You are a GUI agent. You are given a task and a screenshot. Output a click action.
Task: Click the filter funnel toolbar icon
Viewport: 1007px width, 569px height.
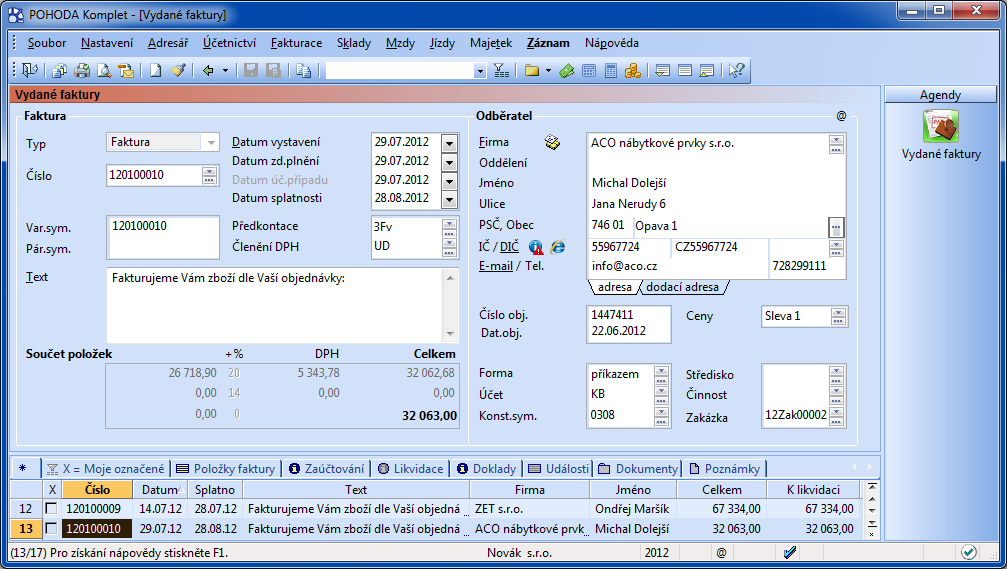point(502,70)
